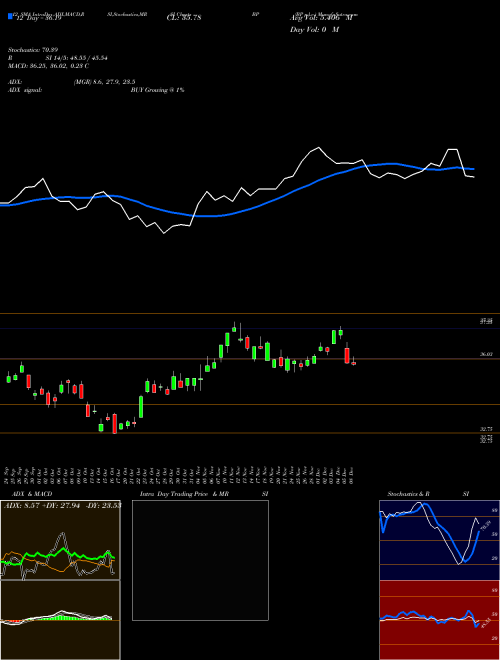Click the 'Intra Day Trading Price & MRSI' title
The width and height of the screenshot is (500, 660).
pos(204,494)
